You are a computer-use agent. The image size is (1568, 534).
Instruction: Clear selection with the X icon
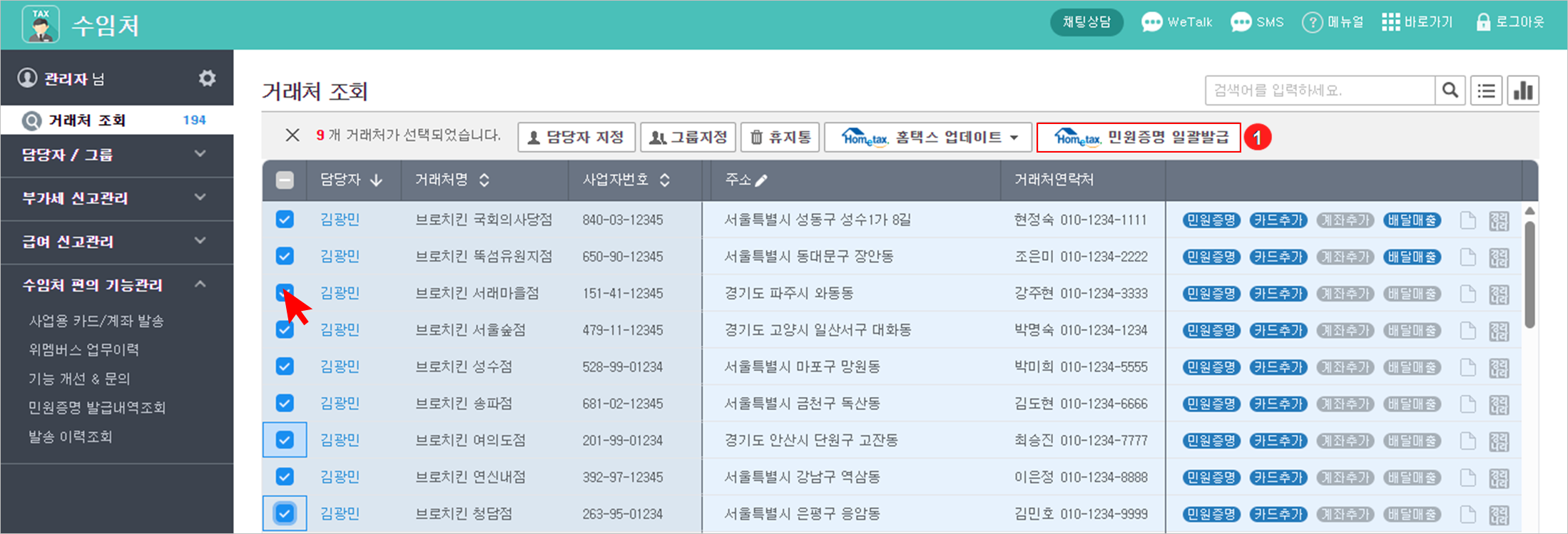coord(292,135)
